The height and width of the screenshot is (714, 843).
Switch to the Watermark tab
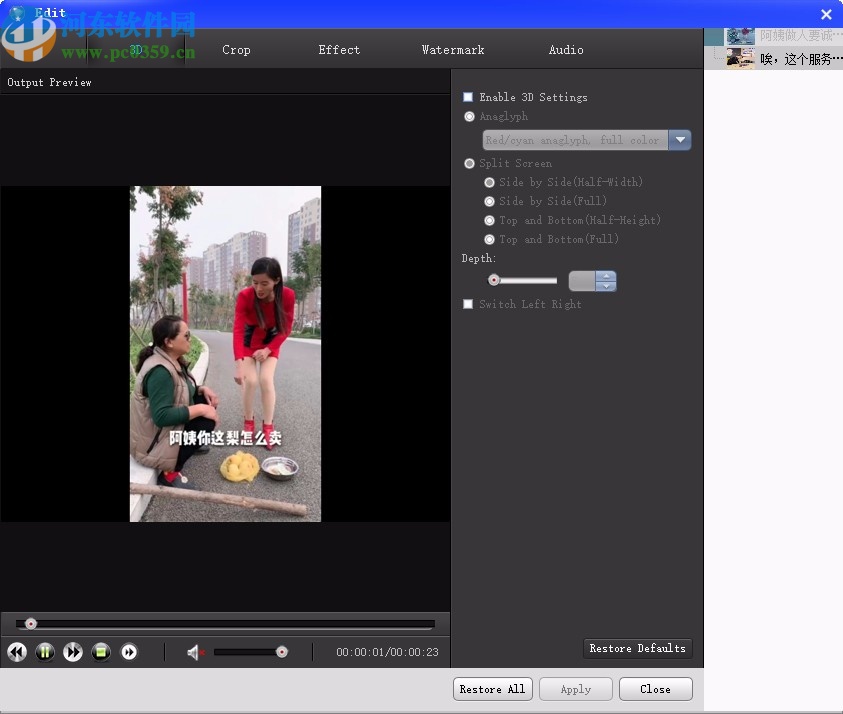click(453, 49)
